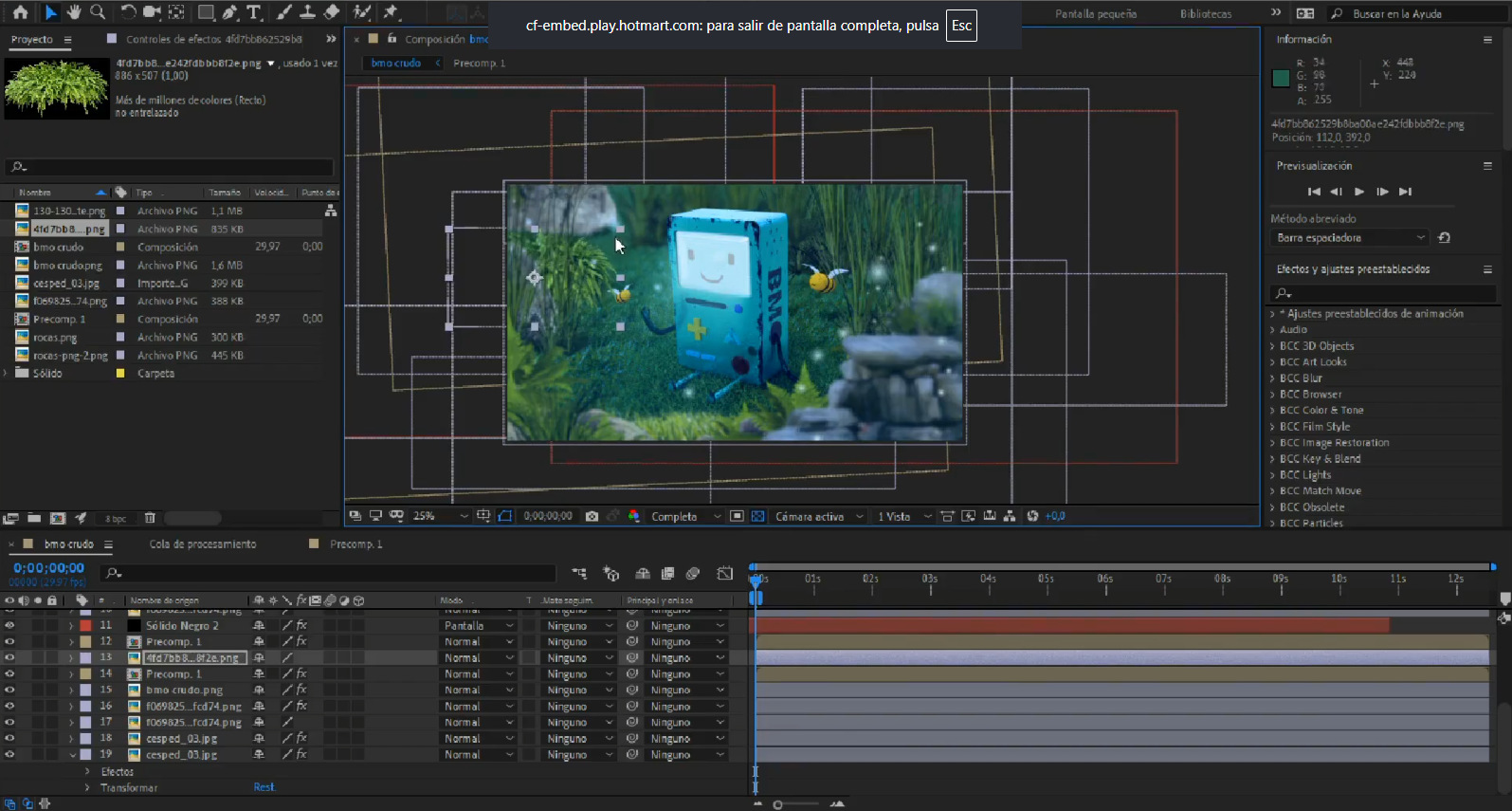The image size is (1512, 811).
Task: Expand the BCC Blur effects category
Action: point(1272,378)
